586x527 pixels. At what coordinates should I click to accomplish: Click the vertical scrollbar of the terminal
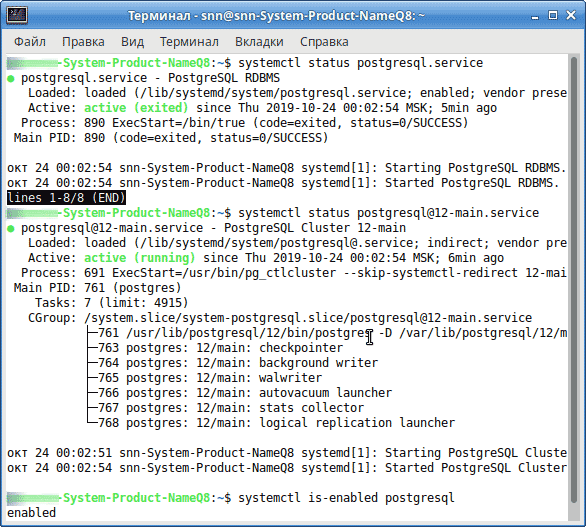574,280
